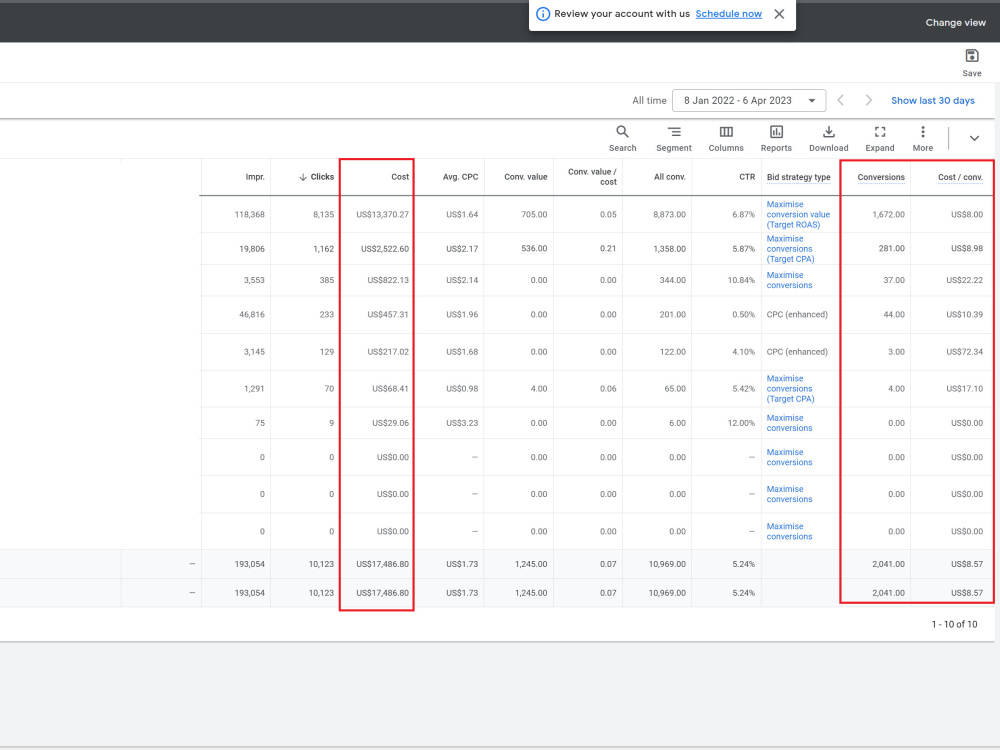Click the info icon in notification
1000x750 pixels.
pos(543,14)
